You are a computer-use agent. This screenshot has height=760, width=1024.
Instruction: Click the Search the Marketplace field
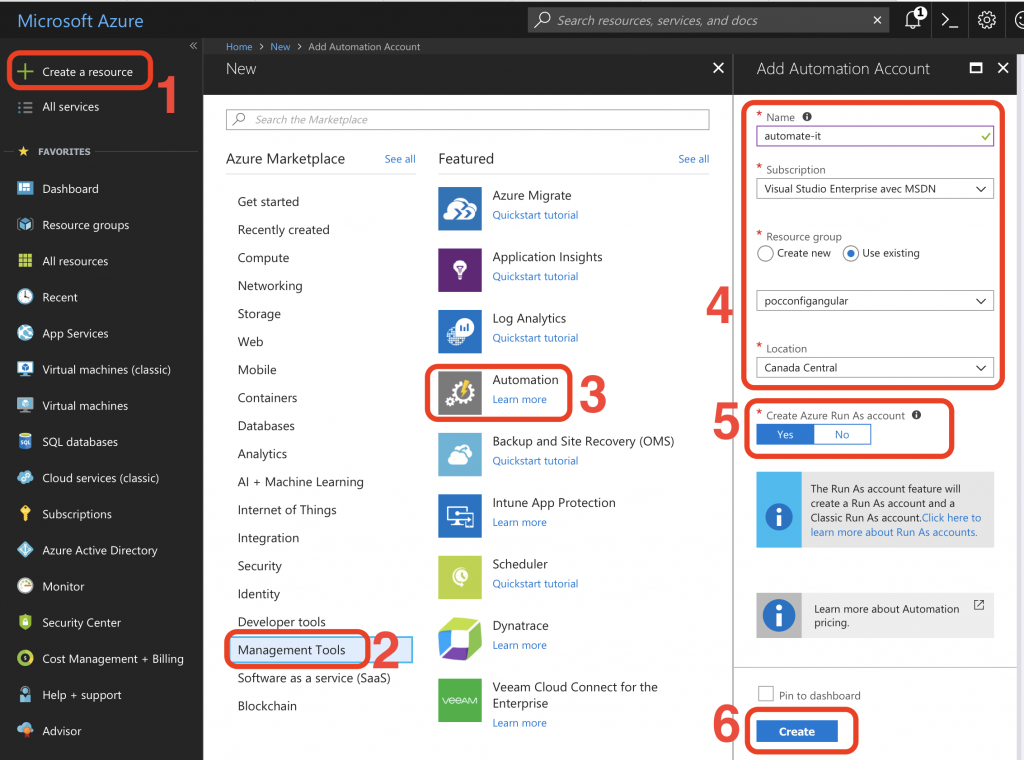[x=468, y=119]
